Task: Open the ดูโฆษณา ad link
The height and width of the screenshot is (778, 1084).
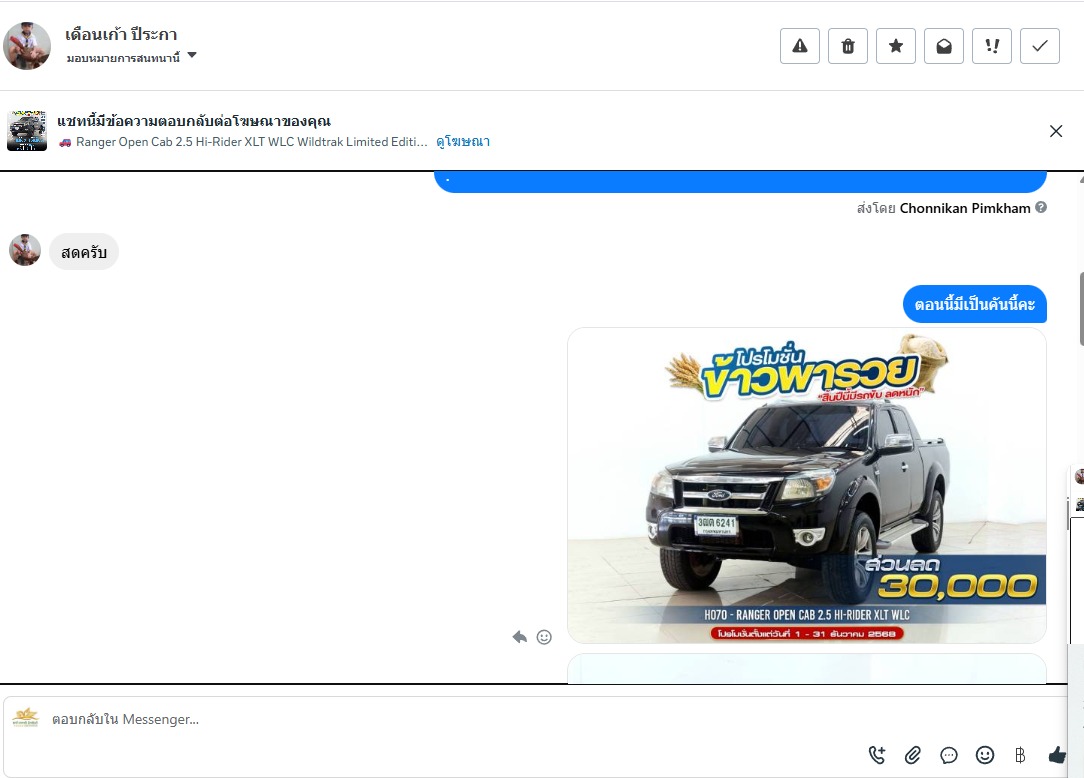Action: click(x=462, y=142)
